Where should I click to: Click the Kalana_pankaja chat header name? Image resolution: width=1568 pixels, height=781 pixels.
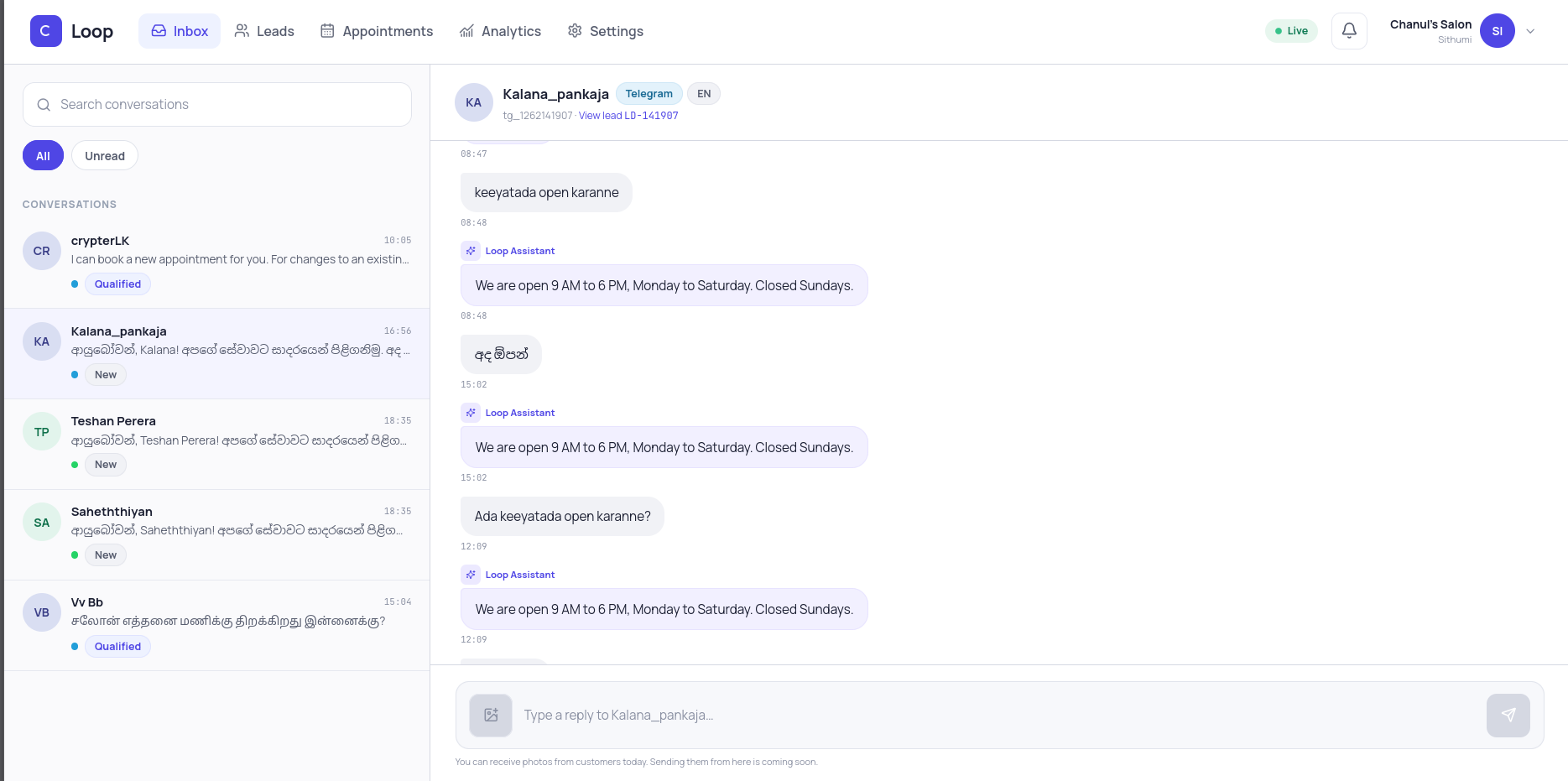(555, 94)
